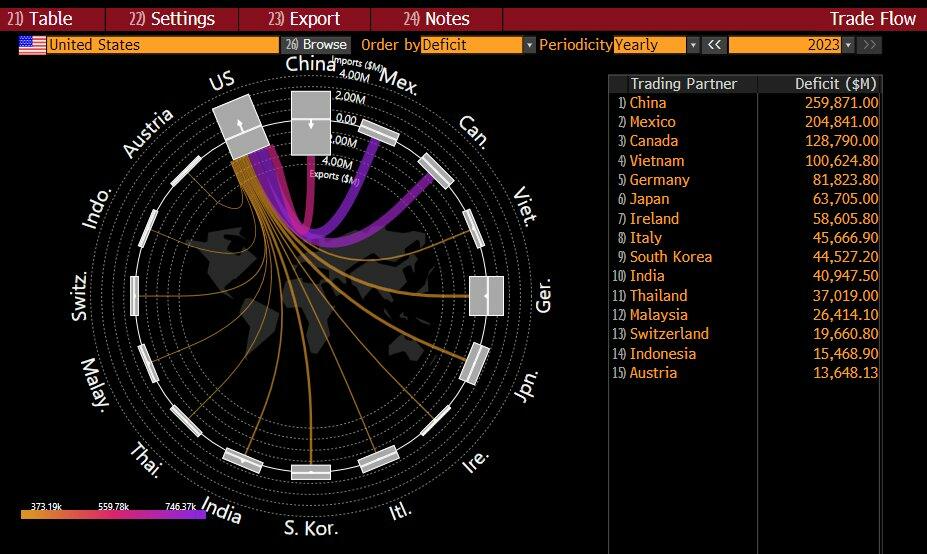
Task: Click the United States country input field
Action: click(x=162, y=45)
